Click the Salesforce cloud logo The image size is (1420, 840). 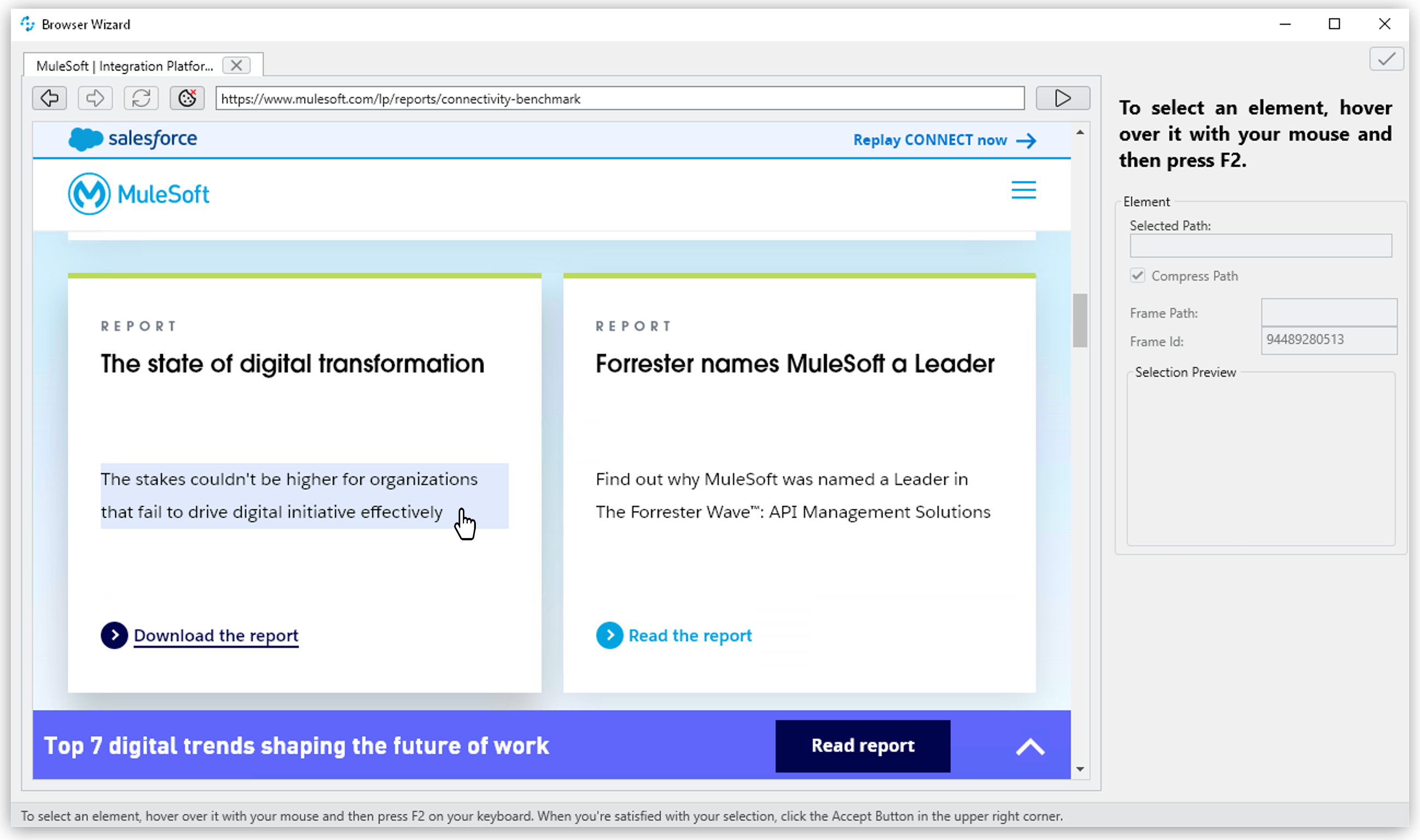pyautogui.click(x=86, y=138)
